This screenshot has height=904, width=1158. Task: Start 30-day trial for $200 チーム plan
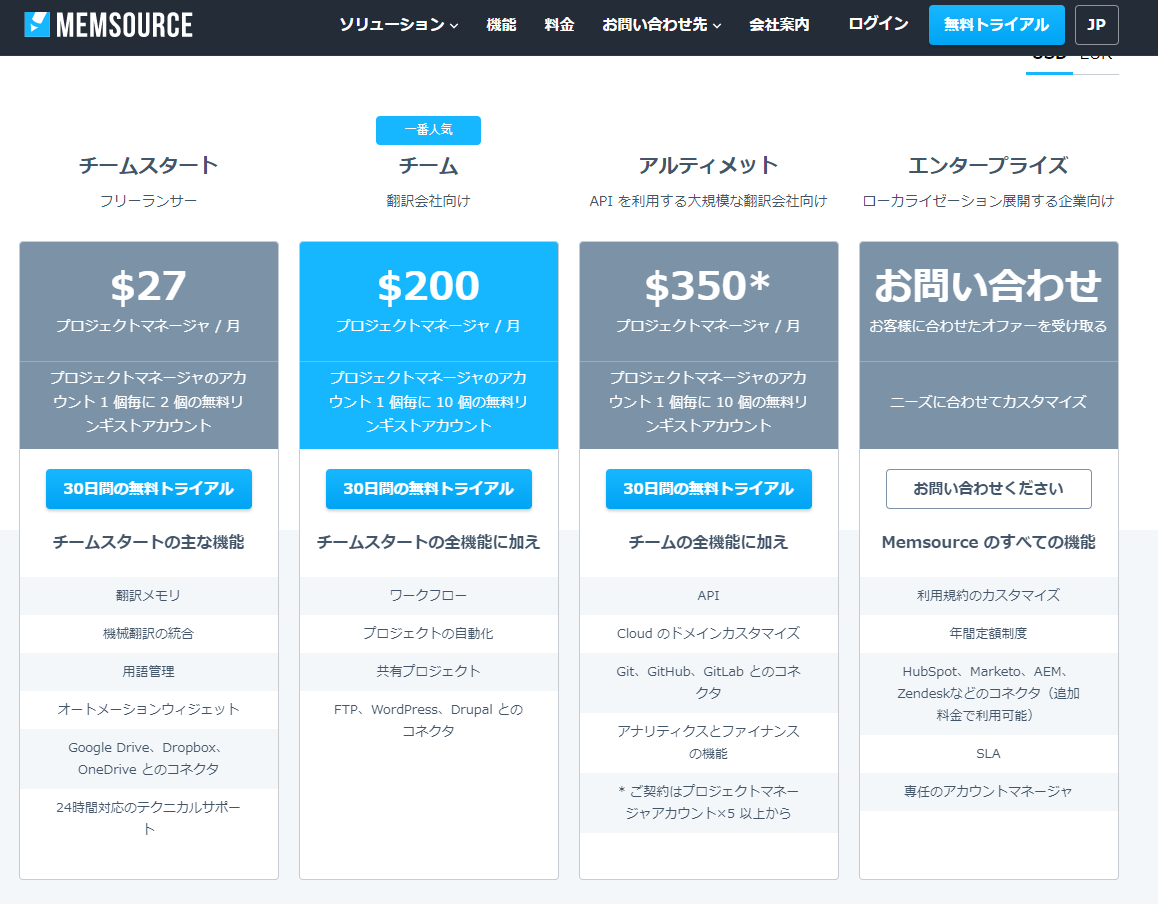click(x=428, y=489)
